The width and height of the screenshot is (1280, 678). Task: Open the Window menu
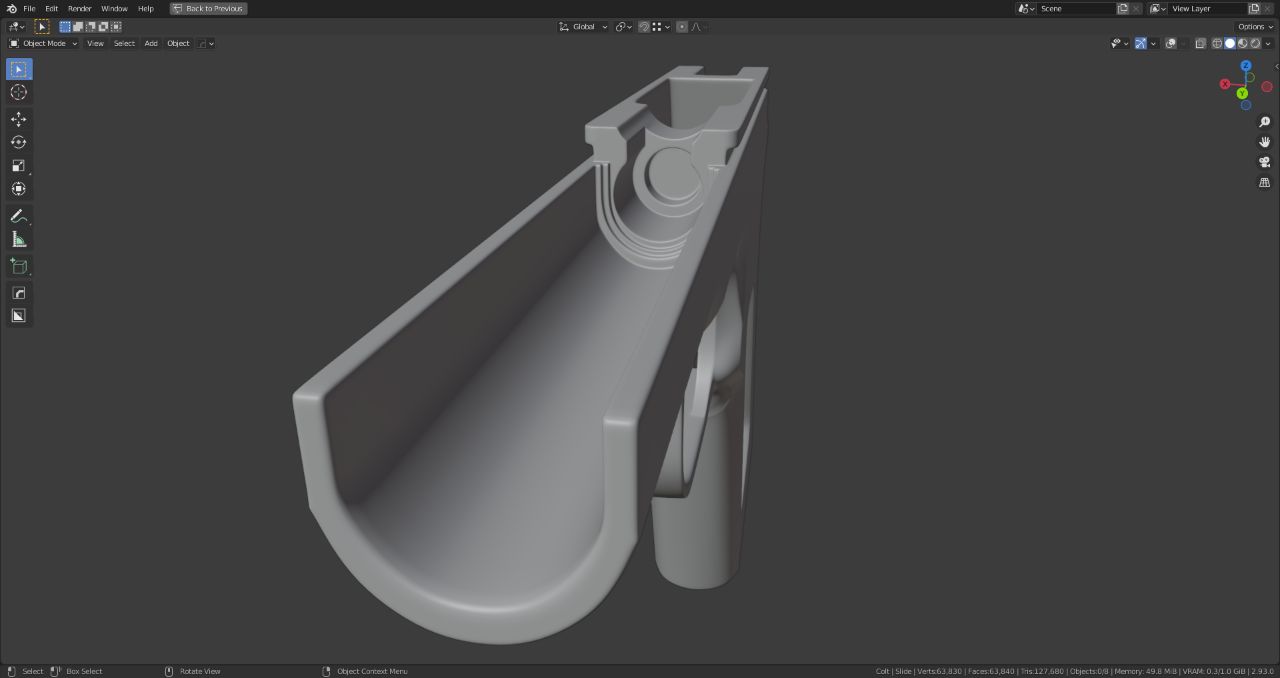[114, 8]
